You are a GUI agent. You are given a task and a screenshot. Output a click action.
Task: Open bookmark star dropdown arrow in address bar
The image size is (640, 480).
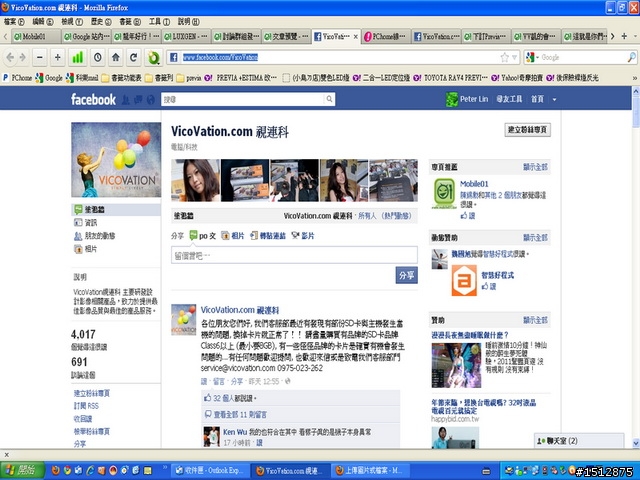514,58
